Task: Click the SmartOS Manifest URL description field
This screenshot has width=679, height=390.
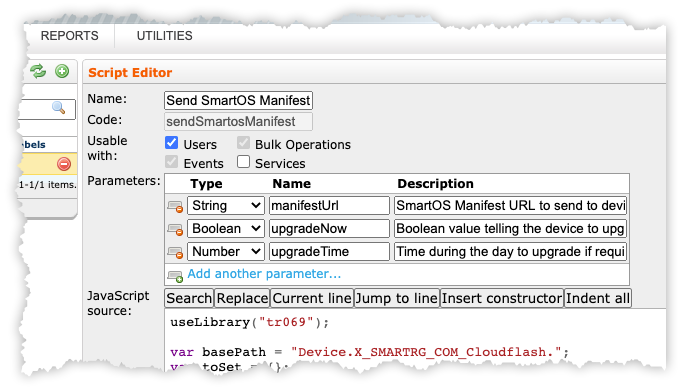Action: click(511, 205)
